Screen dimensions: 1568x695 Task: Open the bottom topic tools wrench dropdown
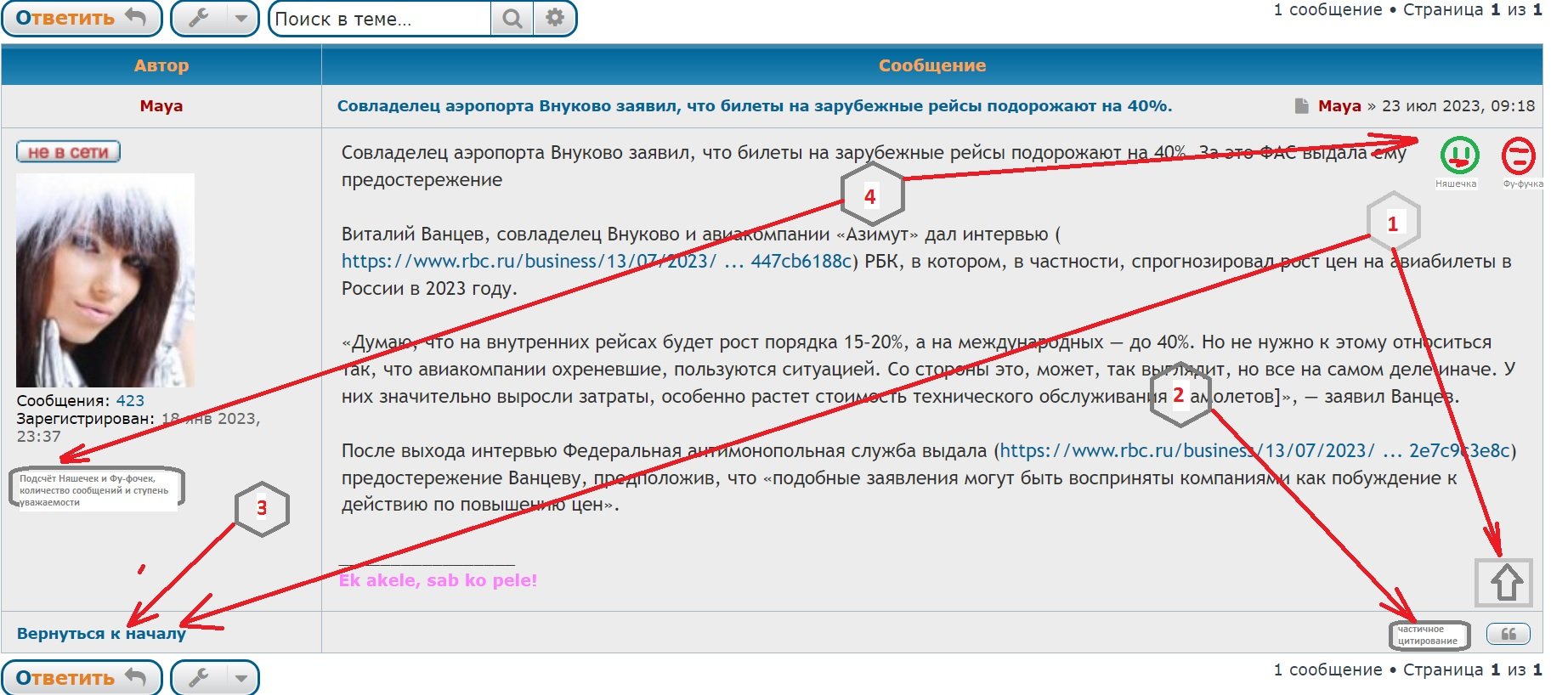215,678
